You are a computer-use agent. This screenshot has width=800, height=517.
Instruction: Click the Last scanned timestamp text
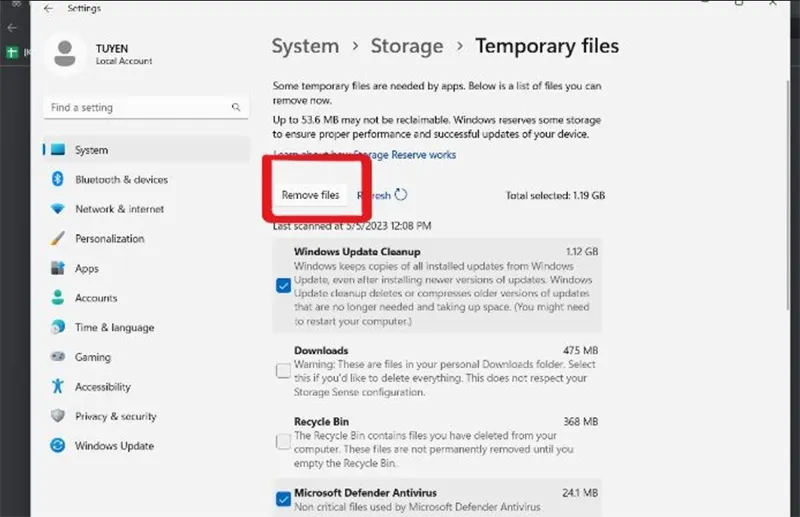click(352, 226)
